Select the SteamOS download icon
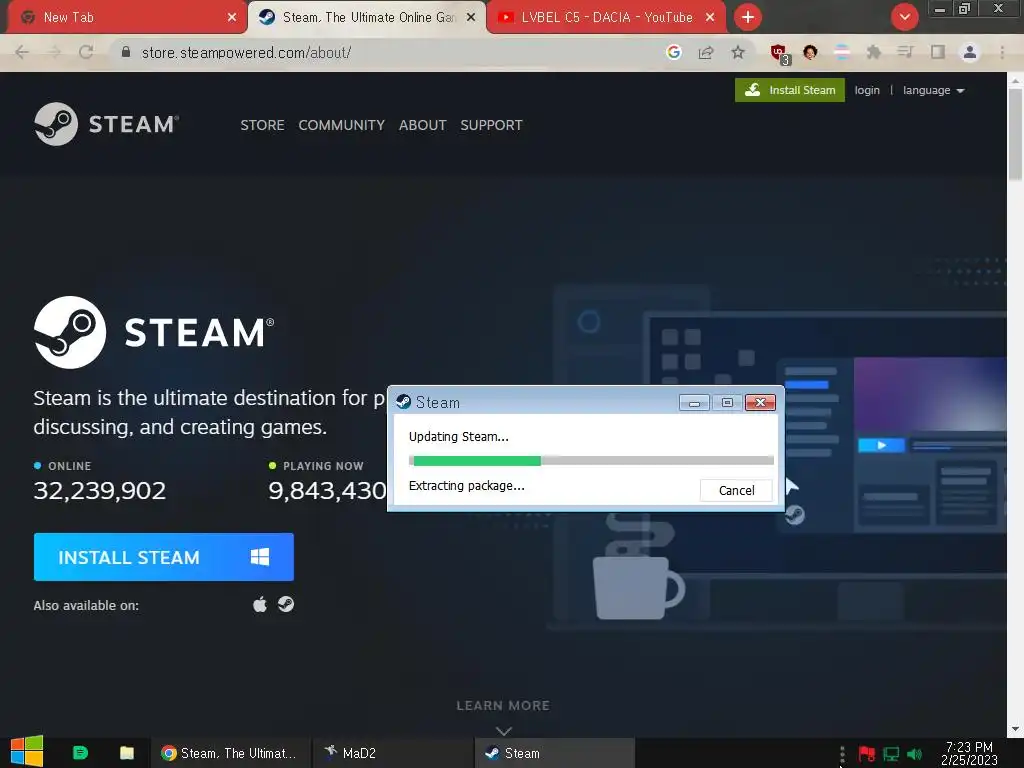Viewport: 1024px width, 768px height. [285, 604]
